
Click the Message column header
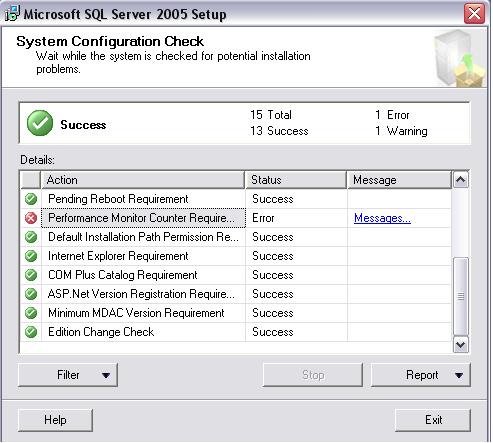(399, 180)
